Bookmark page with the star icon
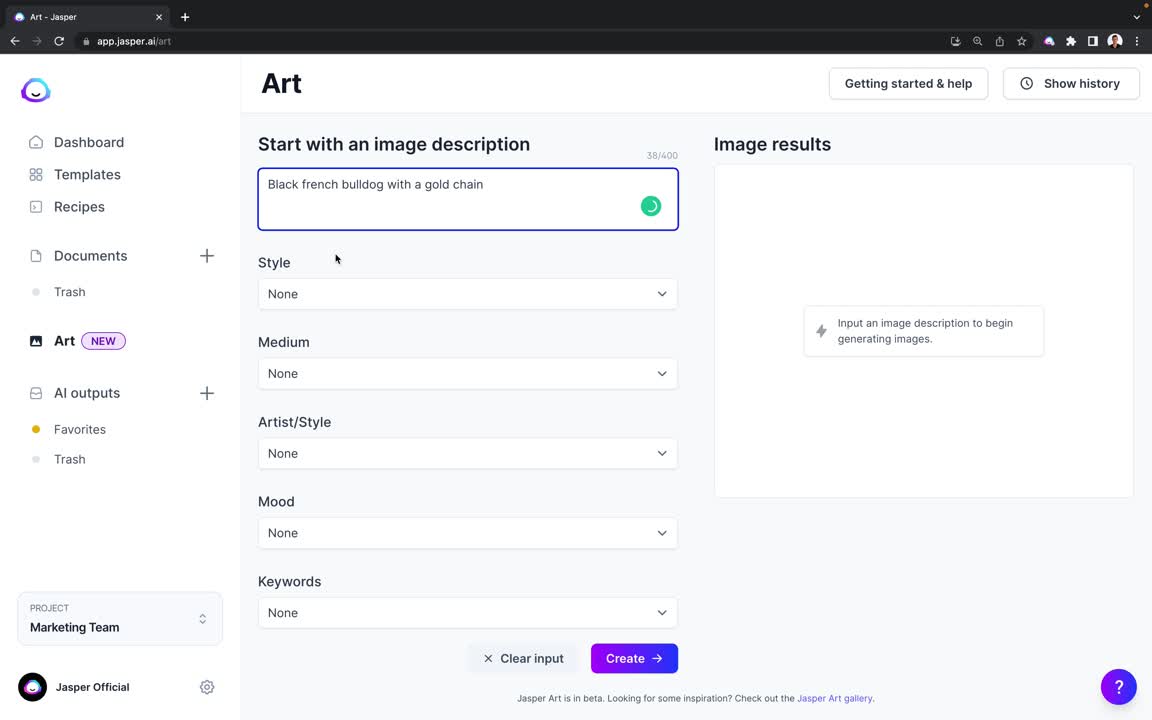 pyautogui.click(x=1021, y=41)
